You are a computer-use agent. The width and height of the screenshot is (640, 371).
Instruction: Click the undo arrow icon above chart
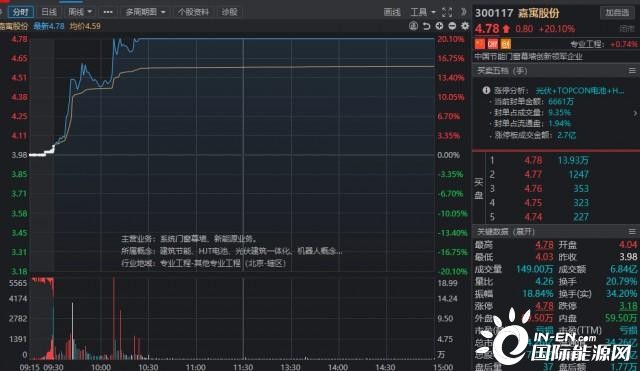tap(427, 26)
